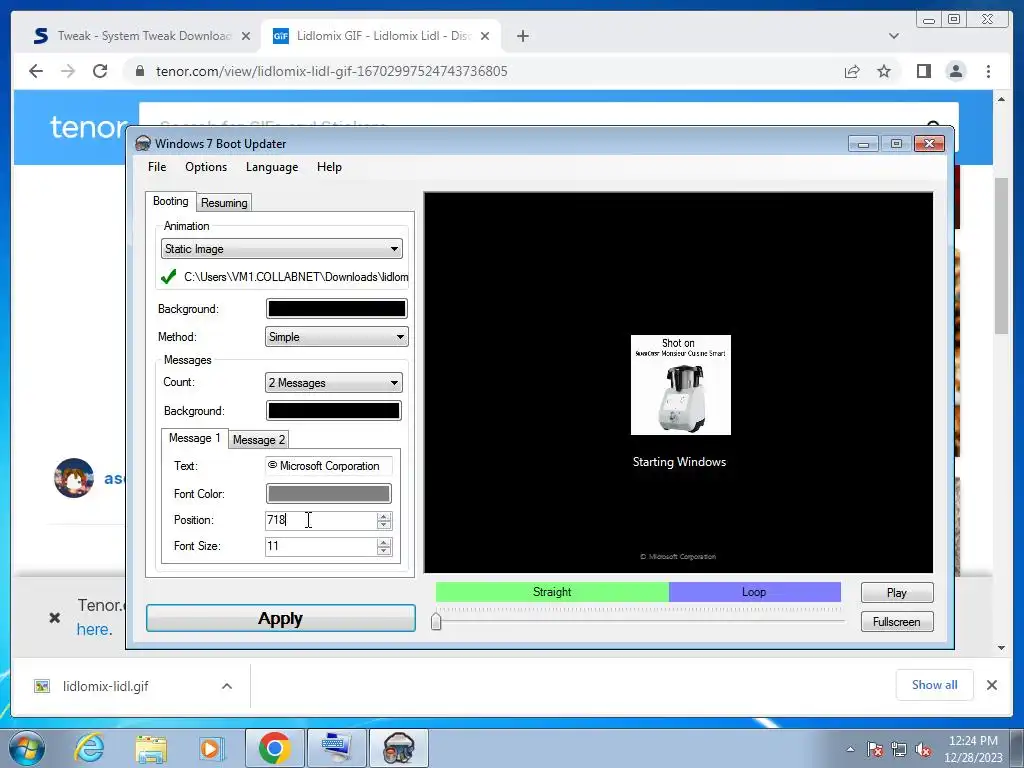Click the boot preview thumbnail image
This screenshot has height=768, width=1024.
tap(680, 385)
